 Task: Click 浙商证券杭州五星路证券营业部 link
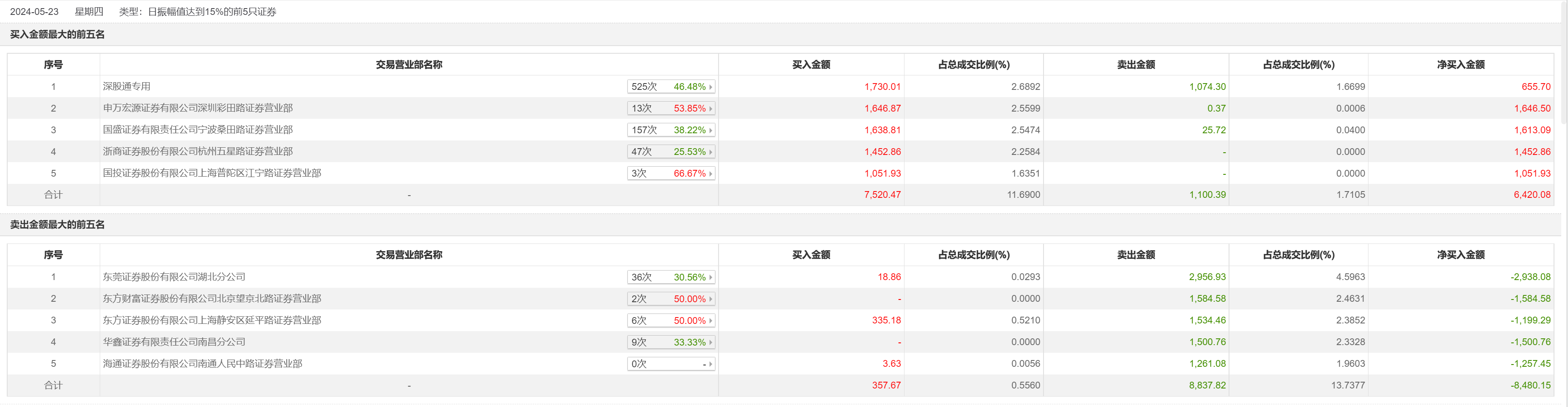[198, 152]
